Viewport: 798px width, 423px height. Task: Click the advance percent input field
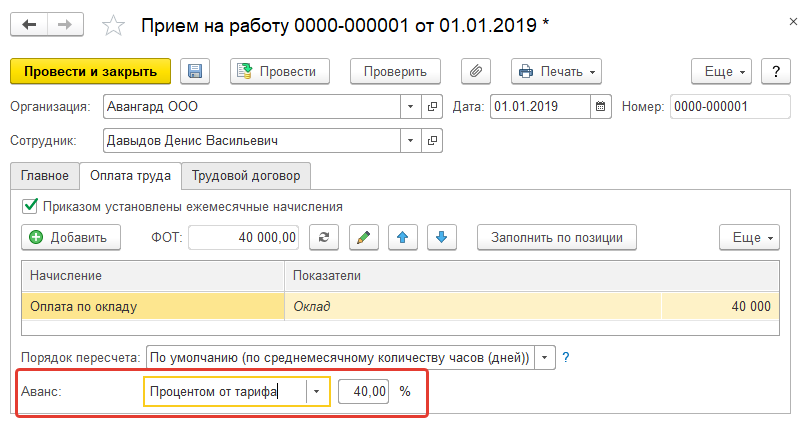364,392
